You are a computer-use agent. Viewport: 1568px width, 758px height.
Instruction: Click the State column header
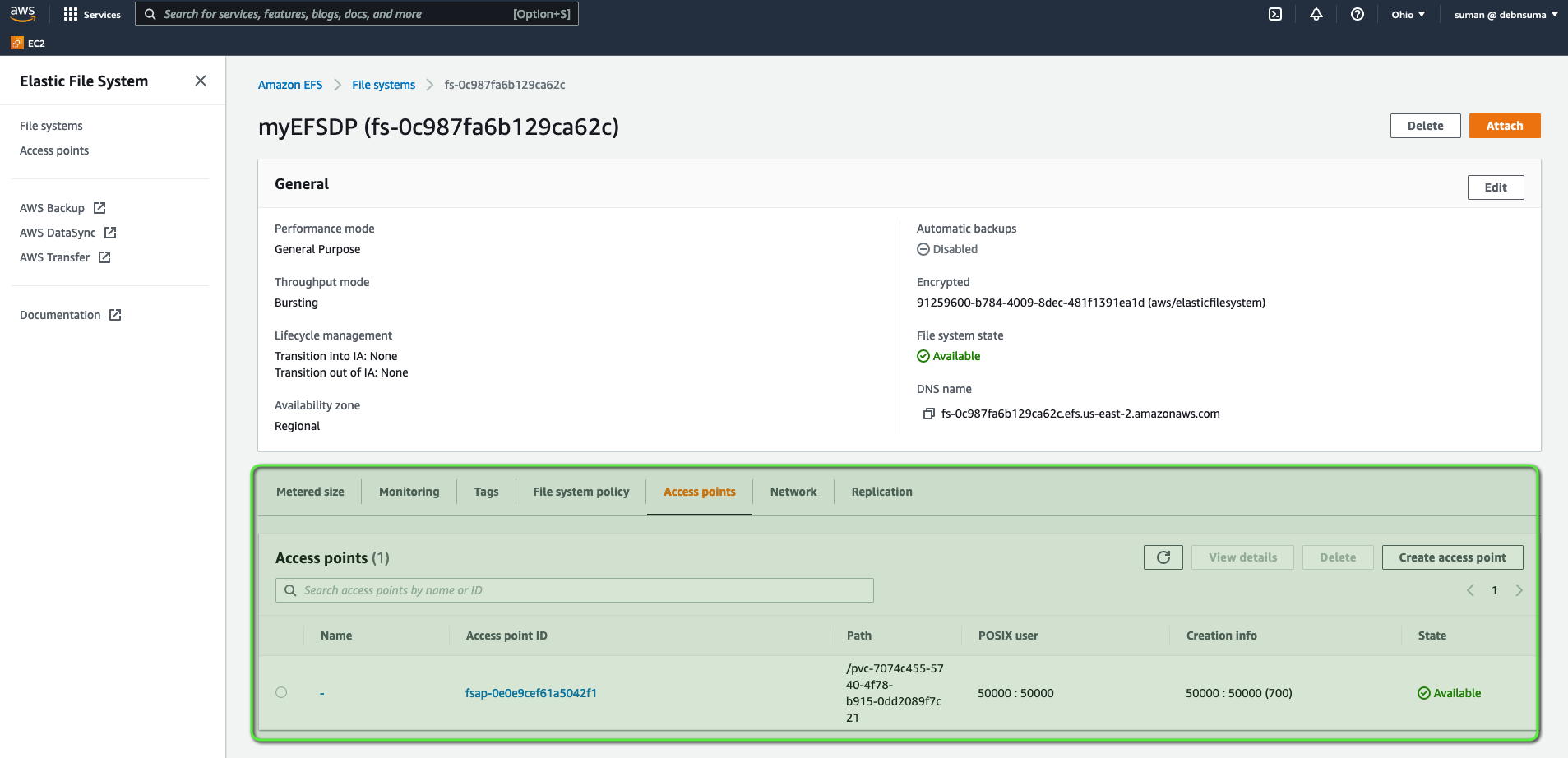pos(1432,636)
